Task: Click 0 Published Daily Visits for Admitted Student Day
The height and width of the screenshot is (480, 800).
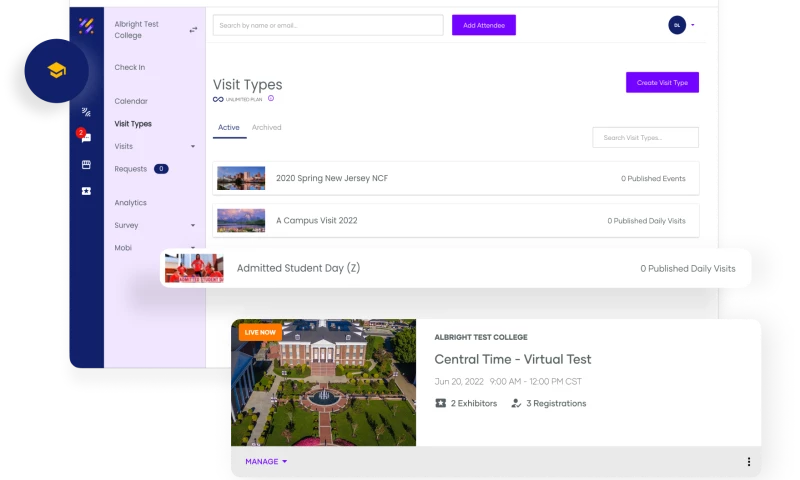Action: pos(688,269)
